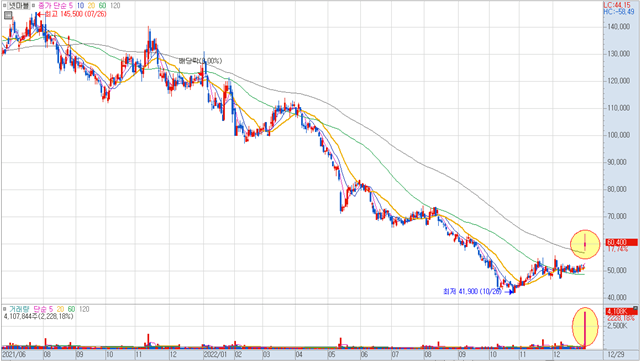This screenshot has width=640, height=361.
Task: Select the 거래량 volume indicator label
Action: tap(20, 309)
